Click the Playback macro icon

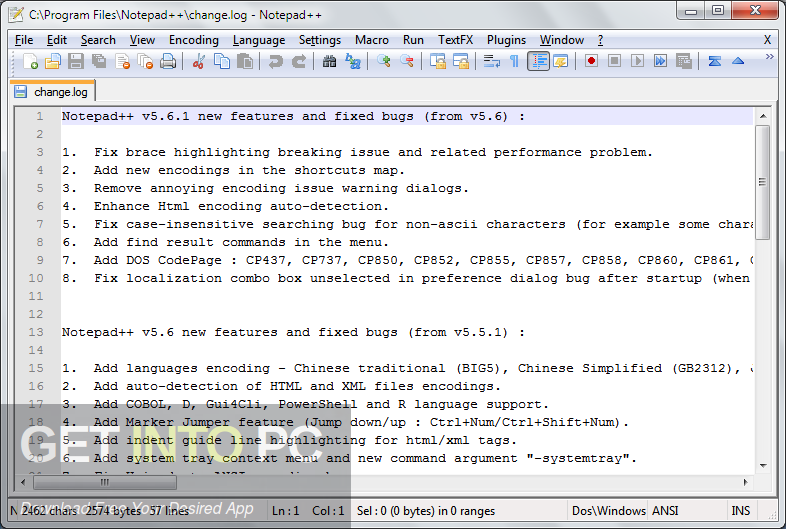637,61
